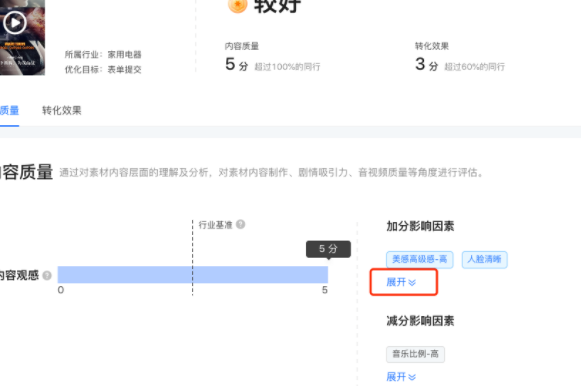Click the 行业基准 label
The width and height of the screenshot is (581, 386).
[215, 225]
